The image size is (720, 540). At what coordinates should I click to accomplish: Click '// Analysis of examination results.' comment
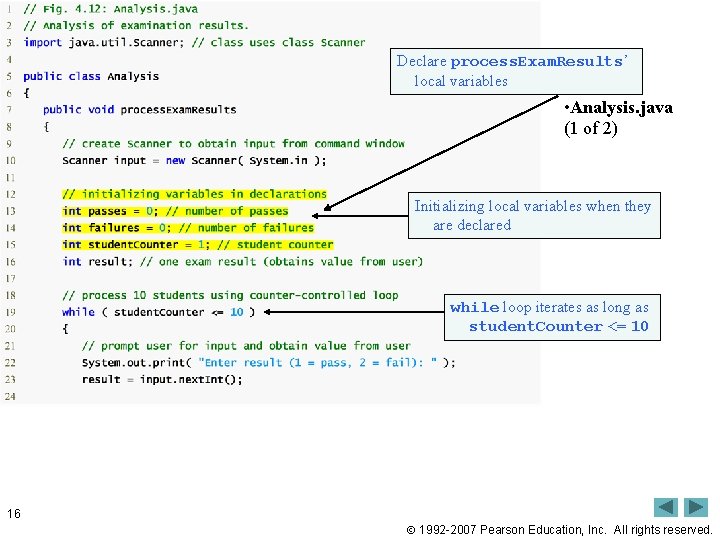(x=136, y=26)
